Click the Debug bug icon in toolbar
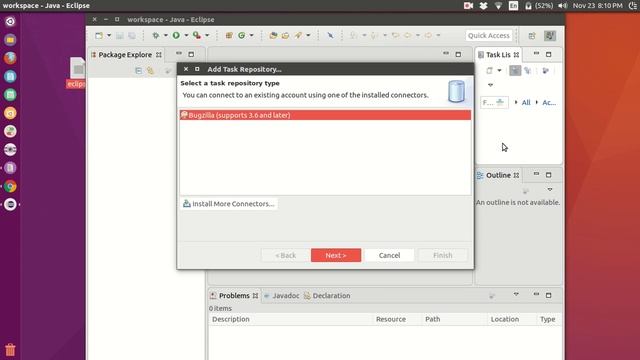640x360 pixels. (x=156, y=36)
